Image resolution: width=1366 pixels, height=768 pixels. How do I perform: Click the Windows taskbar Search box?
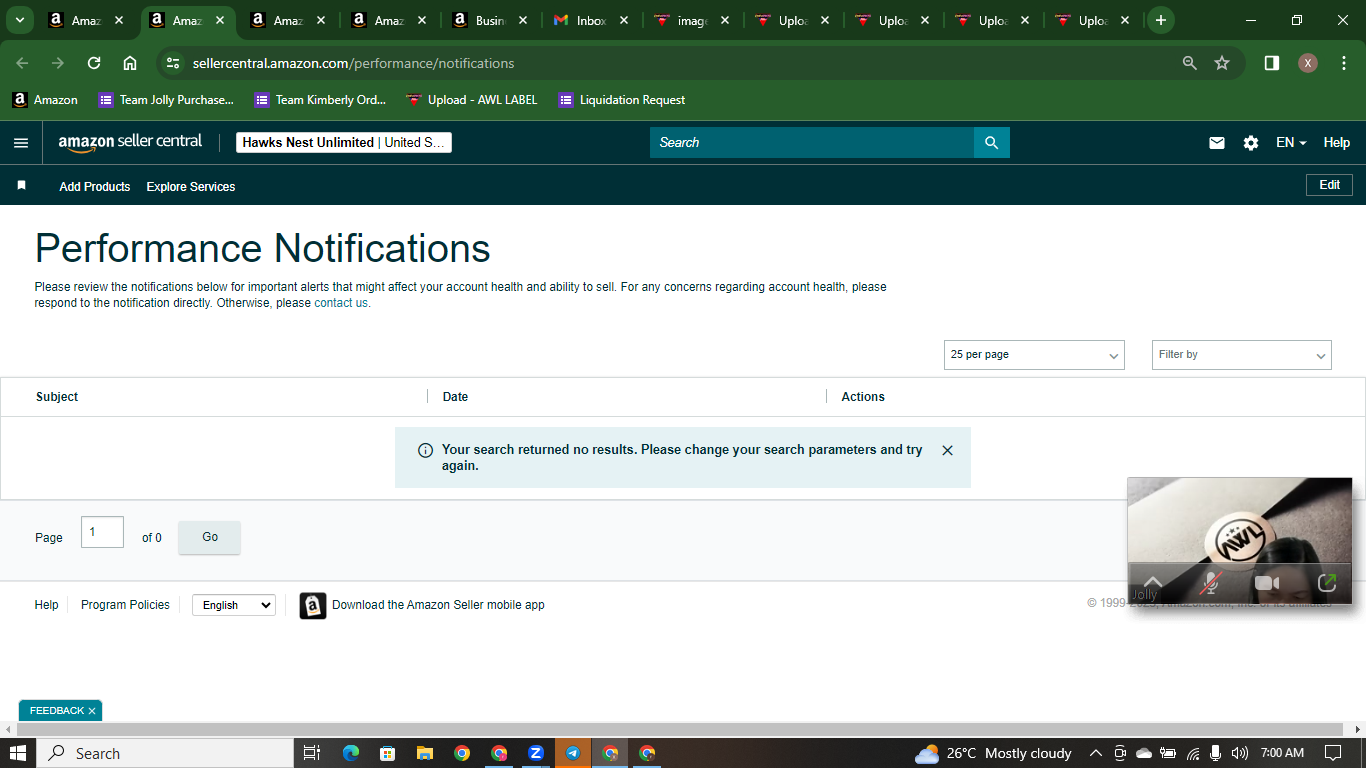pyautogui.click(x=165, y=753)
